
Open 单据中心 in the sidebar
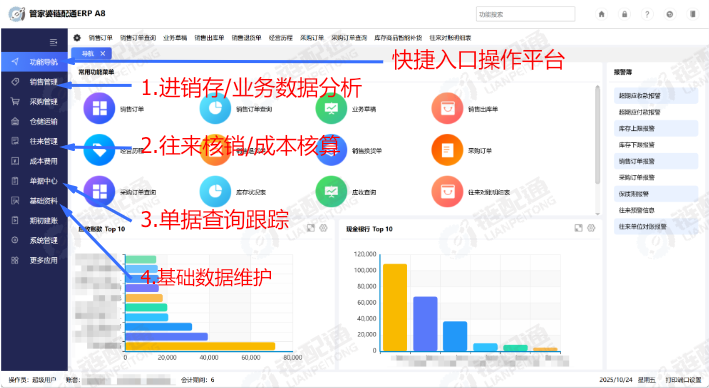tap(34, 181)
